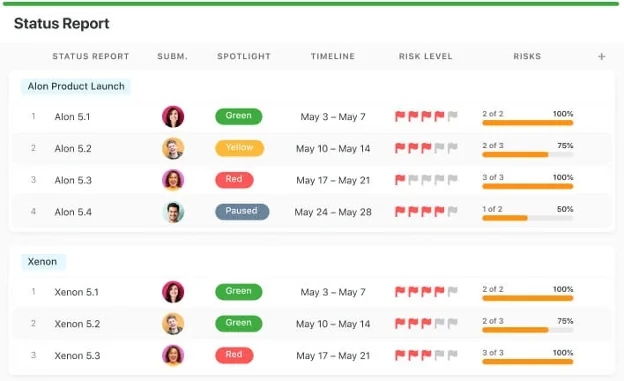Click the Green spotlight badge for Alon 5.1
This screenshot has width=624, height=381.
click(239, 116)
